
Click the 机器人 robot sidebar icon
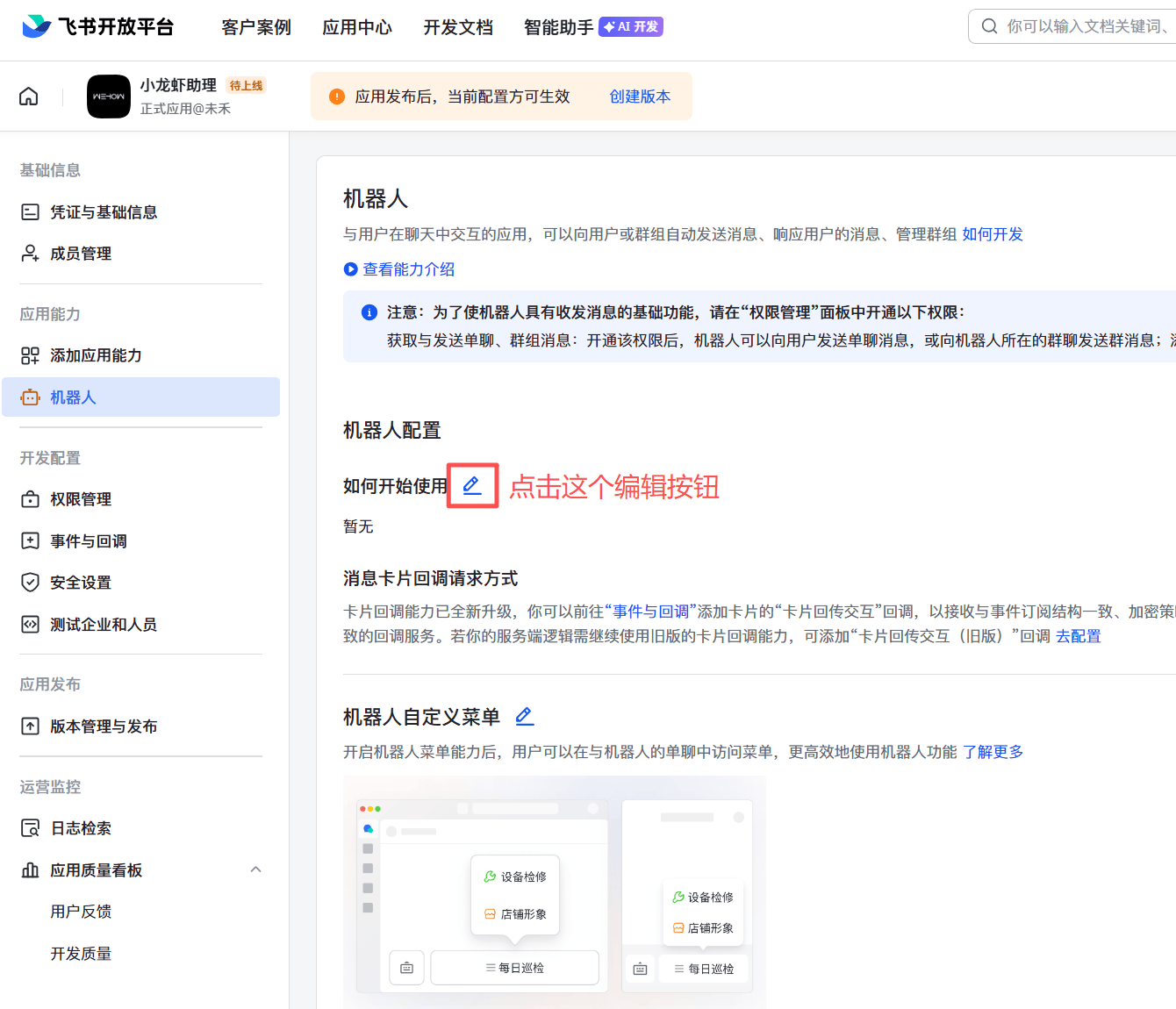click(32, 397)
